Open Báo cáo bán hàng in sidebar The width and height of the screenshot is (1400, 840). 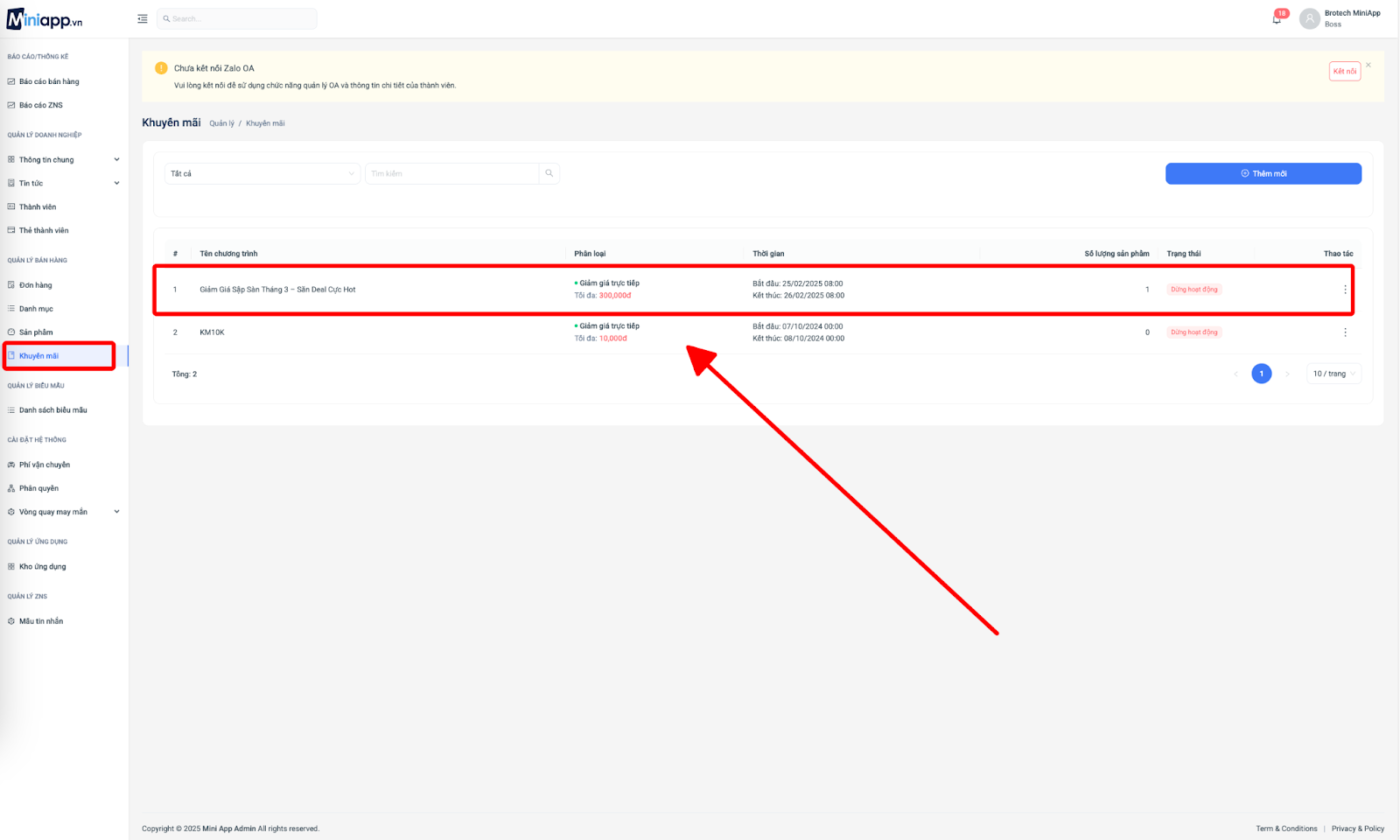click(49, 81)
